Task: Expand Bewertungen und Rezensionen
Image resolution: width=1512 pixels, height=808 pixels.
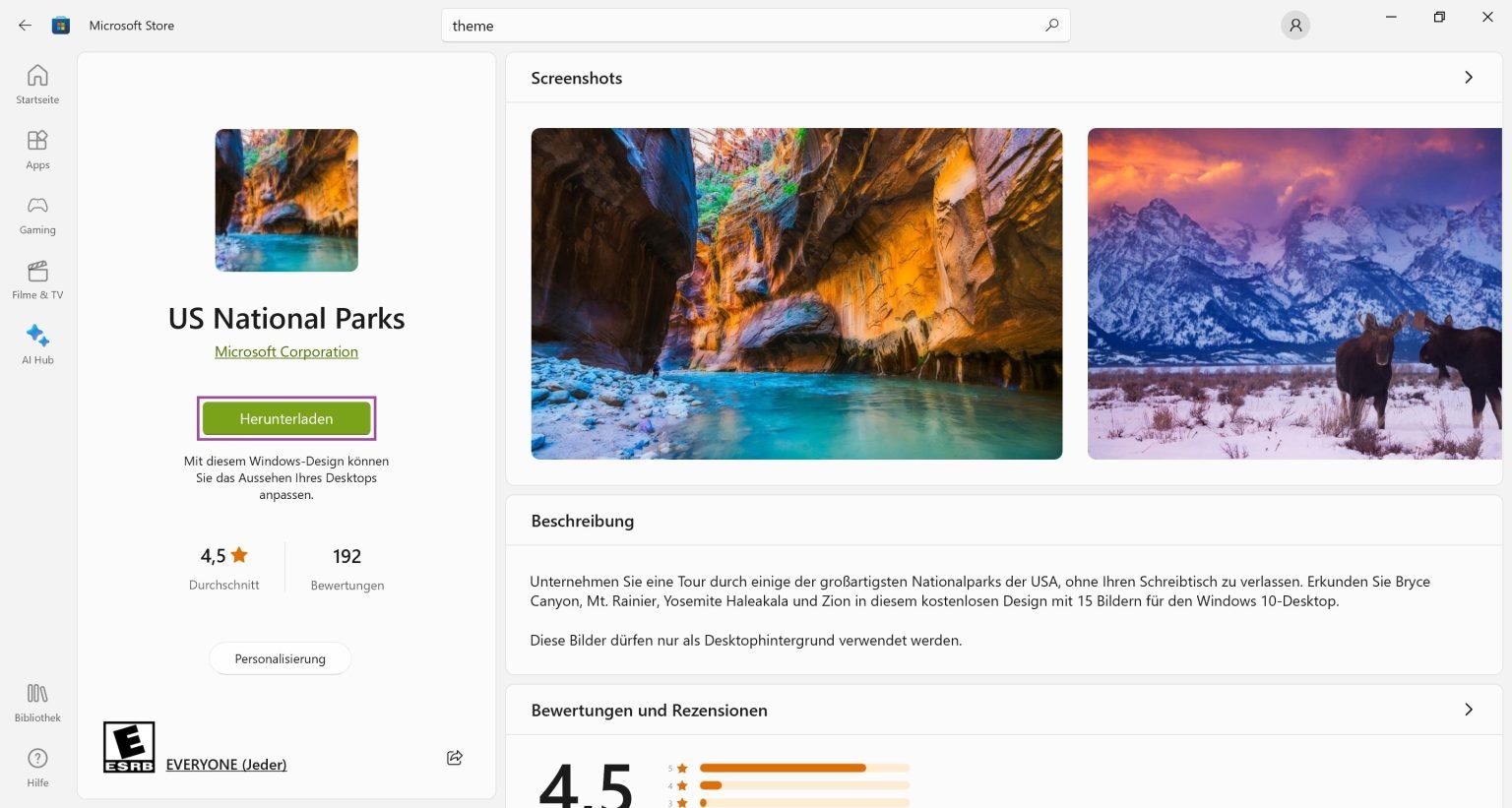Action: click(1468, 709)
